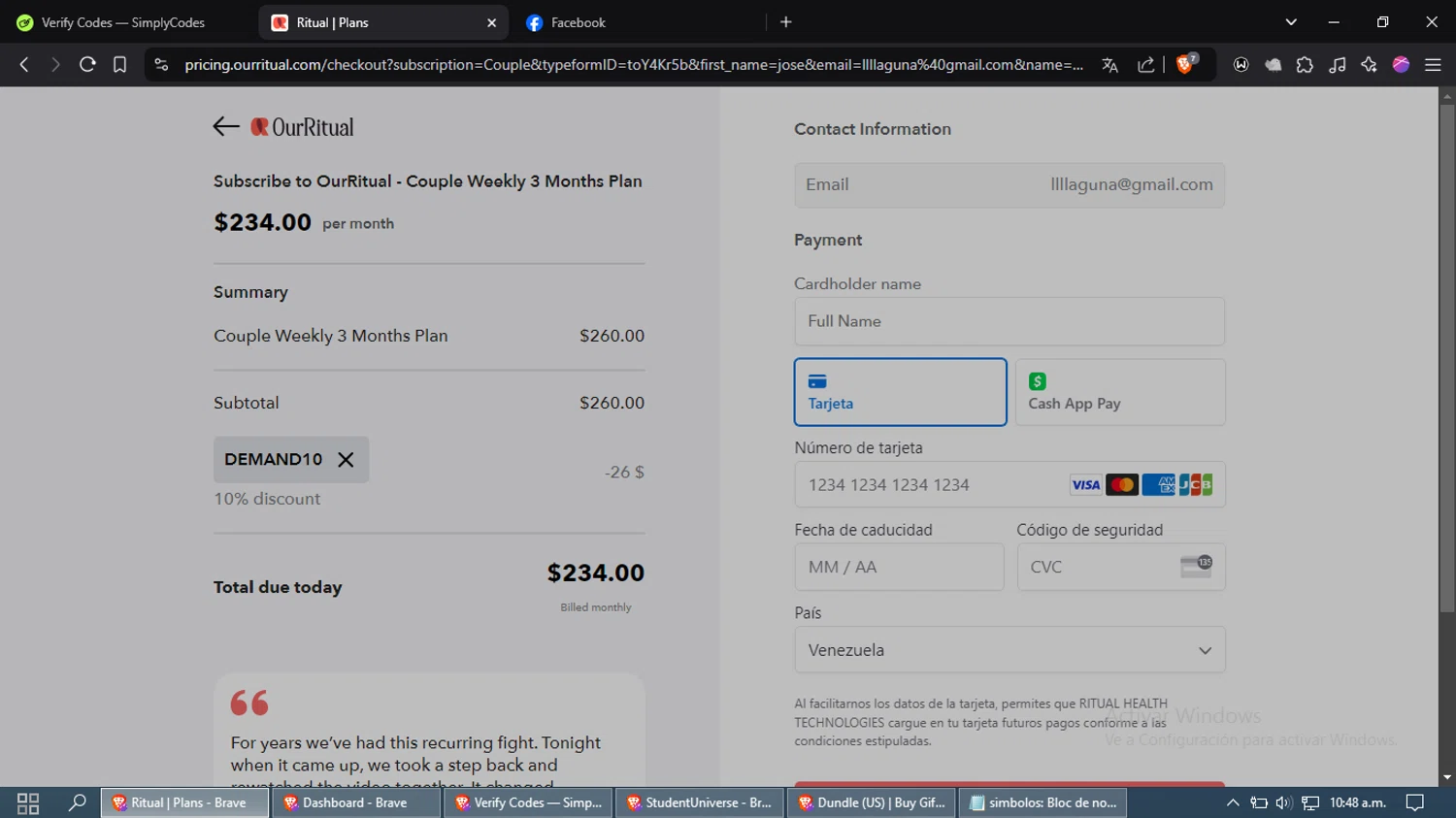Click the CVC card hint icon
This screenshot has width=1456, height=818.
[x=1196, y=567]
